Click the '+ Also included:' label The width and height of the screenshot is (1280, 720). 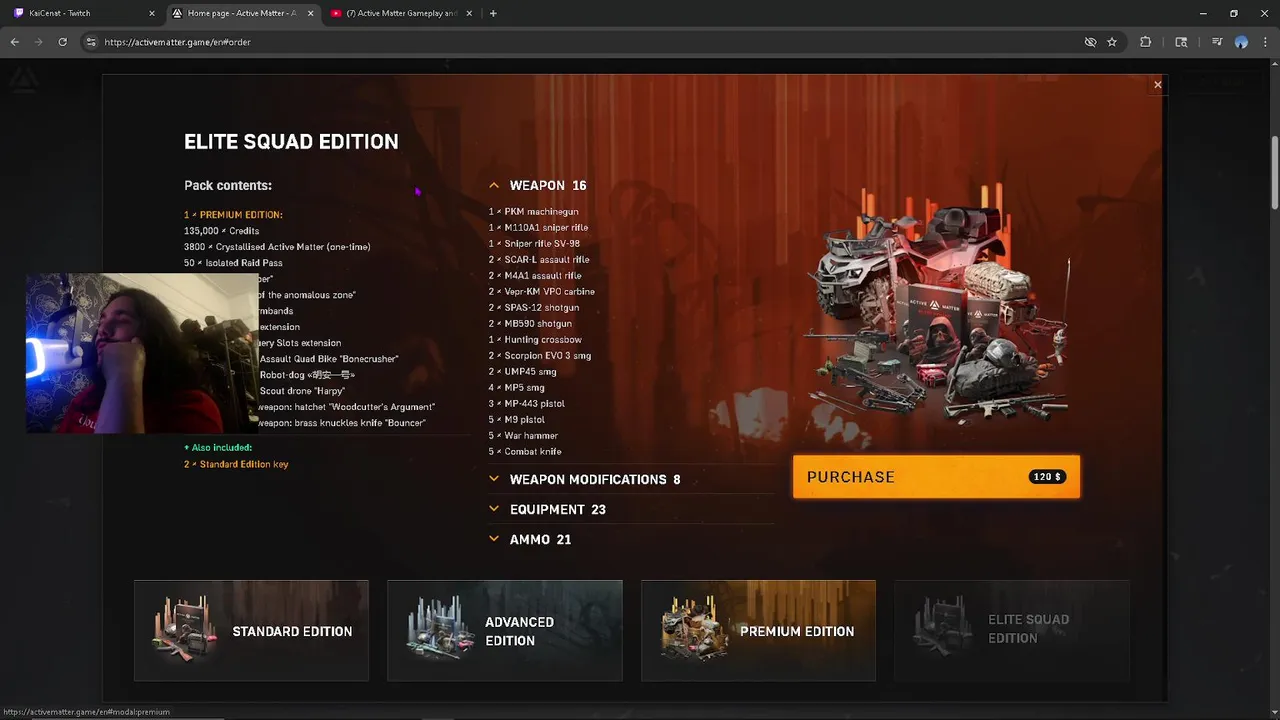pyautogui.click(x=218, y=448)
